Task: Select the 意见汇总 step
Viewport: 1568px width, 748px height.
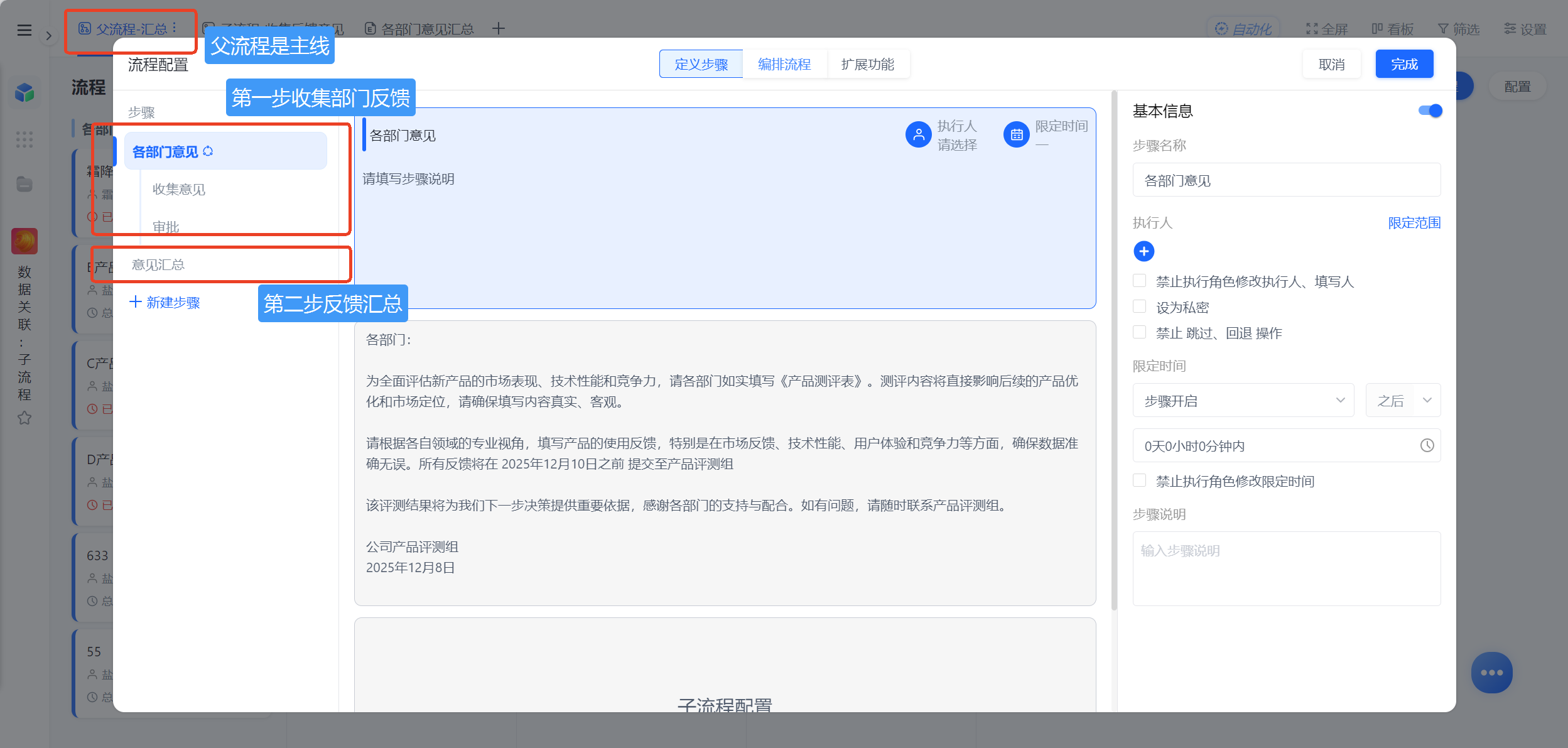Action: tap(158, 264)
